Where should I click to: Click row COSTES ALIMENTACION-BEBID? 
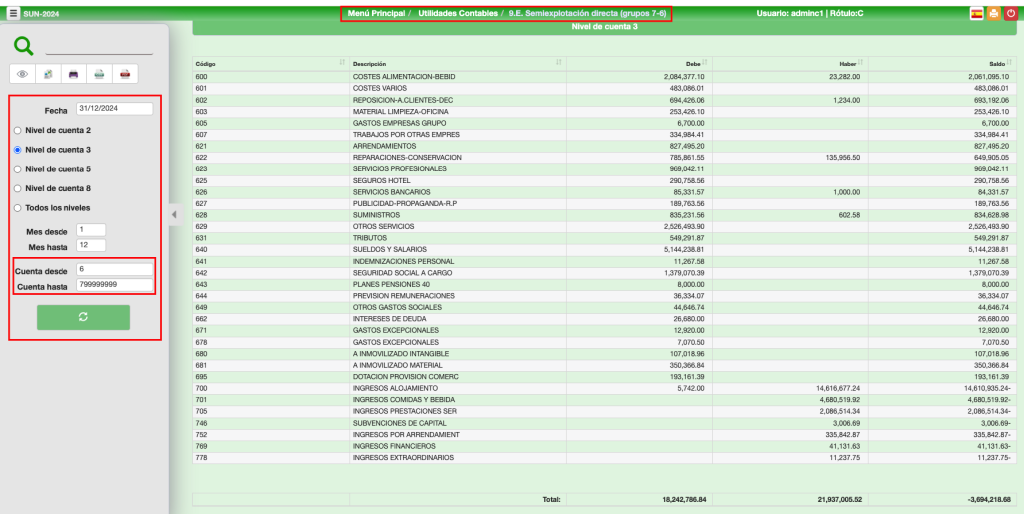click(605, 76)
